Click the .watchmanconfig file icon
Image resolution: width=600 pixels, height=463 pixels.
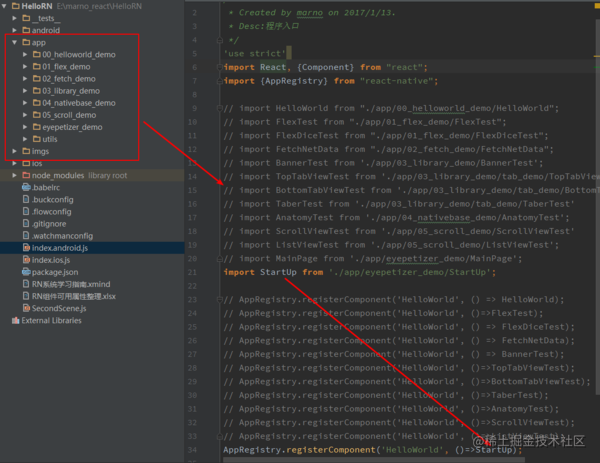pyautogui.click(x=26, y=236)
